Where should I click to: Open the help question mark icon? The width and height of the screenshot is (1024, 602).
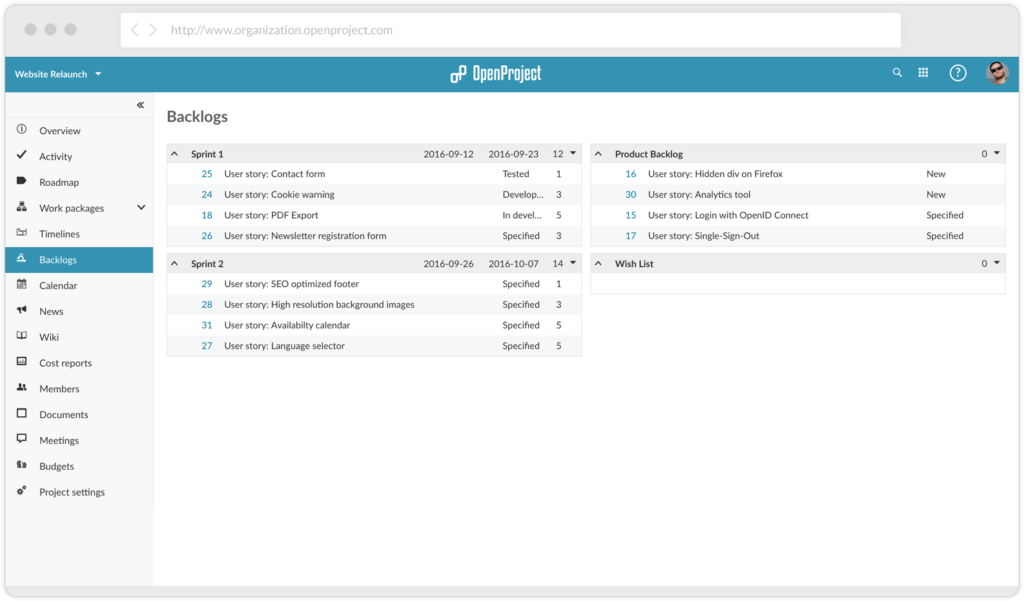point(957,73)
